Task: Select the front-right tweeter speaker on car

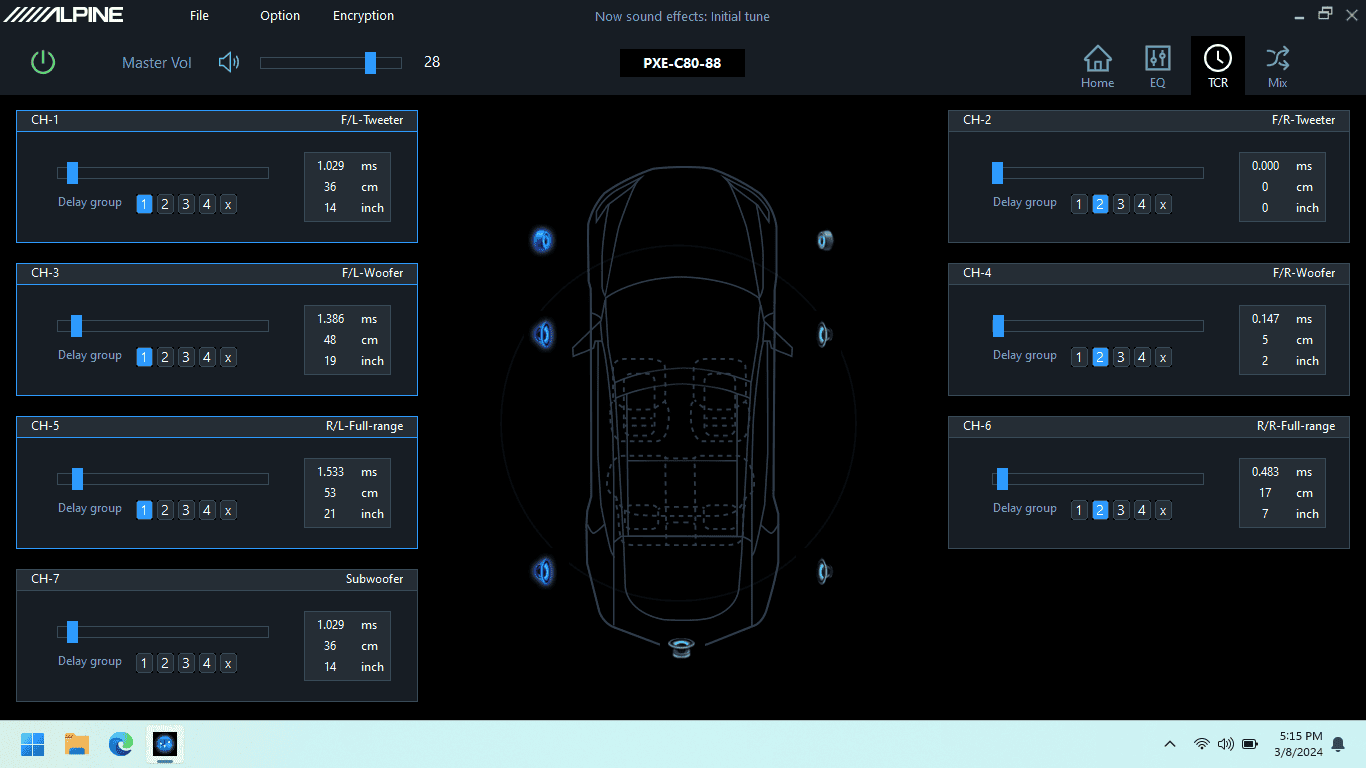Action: pyautogui.click(x=825, y=240)
